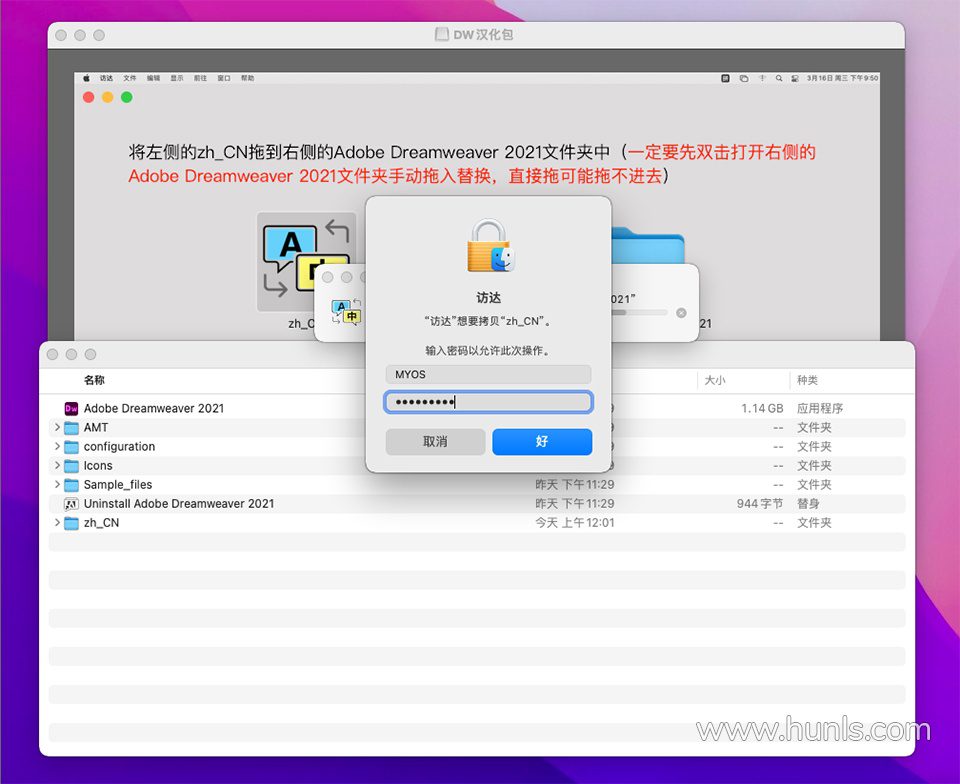
Task: Sort by the 种类 column header
Action: coord(807,380)
